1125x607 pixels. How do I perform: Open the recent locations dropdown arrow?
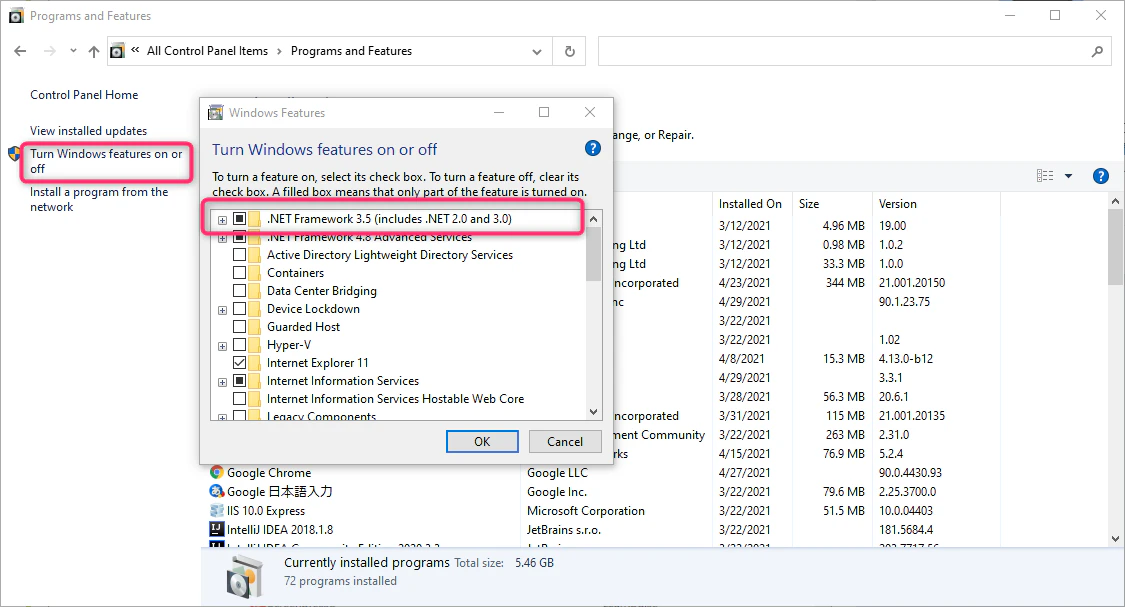pyautogui.click(x=73, y=51)
